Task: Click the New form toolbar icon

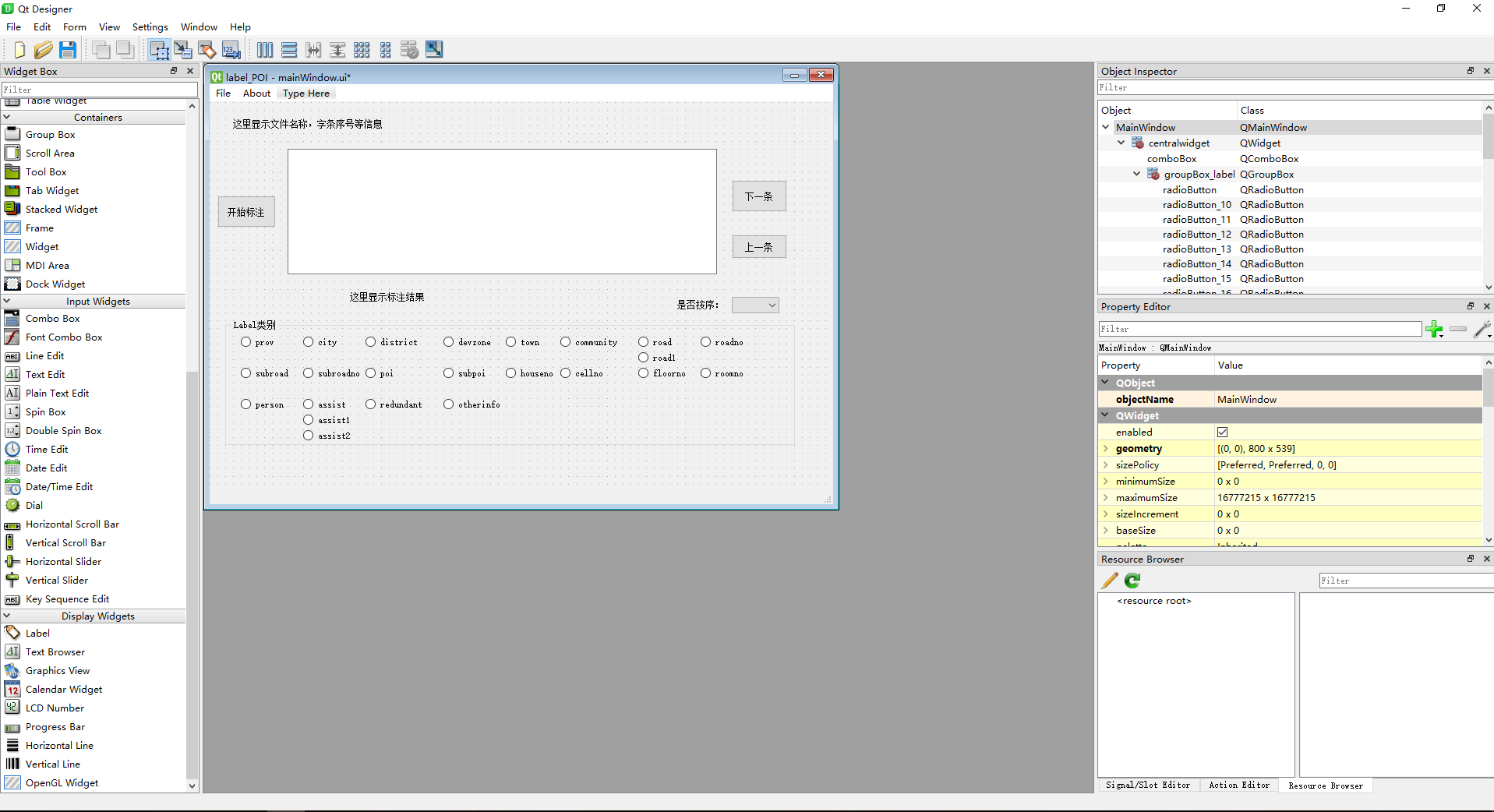Action: (19, 50)
